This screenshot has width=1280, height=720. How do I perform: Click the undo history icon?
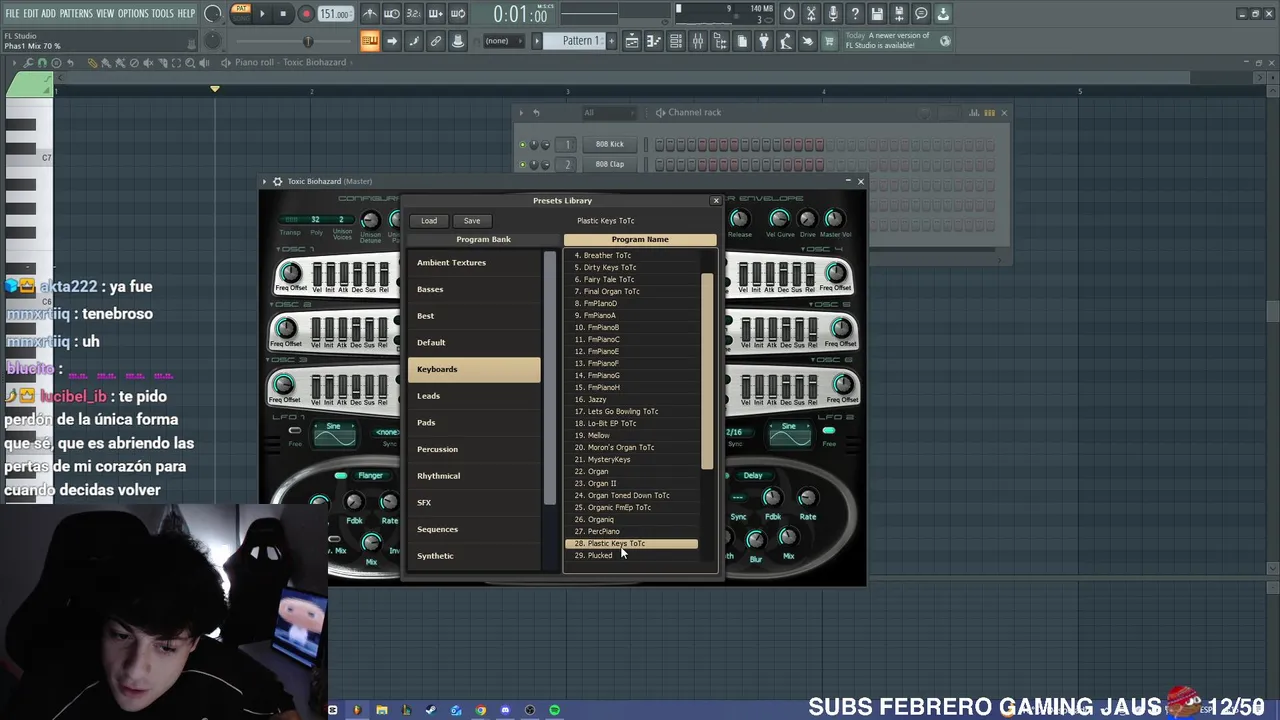pos(789,14)
